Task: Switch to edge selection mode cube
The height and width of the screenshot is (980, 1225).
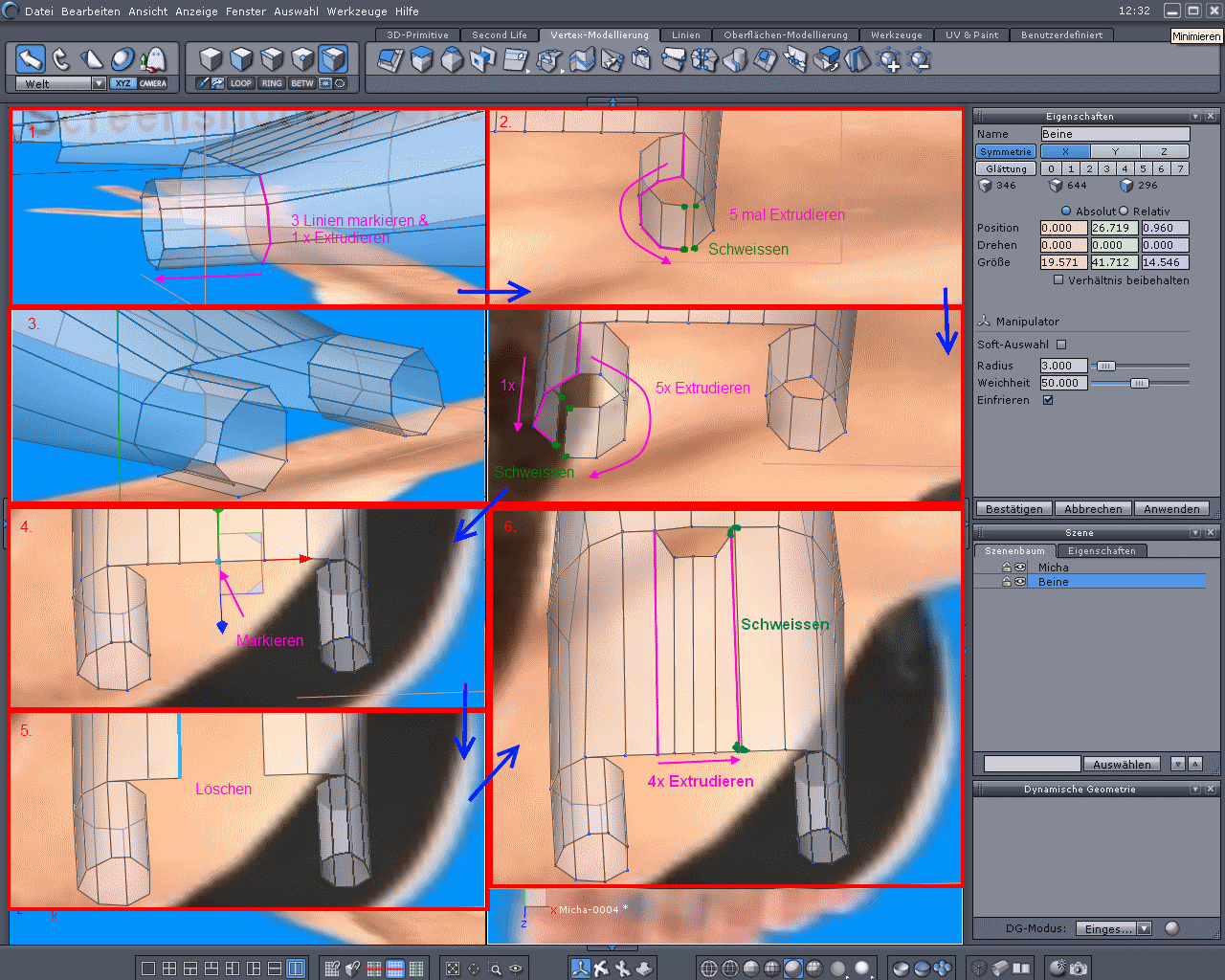Action: pos(272,59)
